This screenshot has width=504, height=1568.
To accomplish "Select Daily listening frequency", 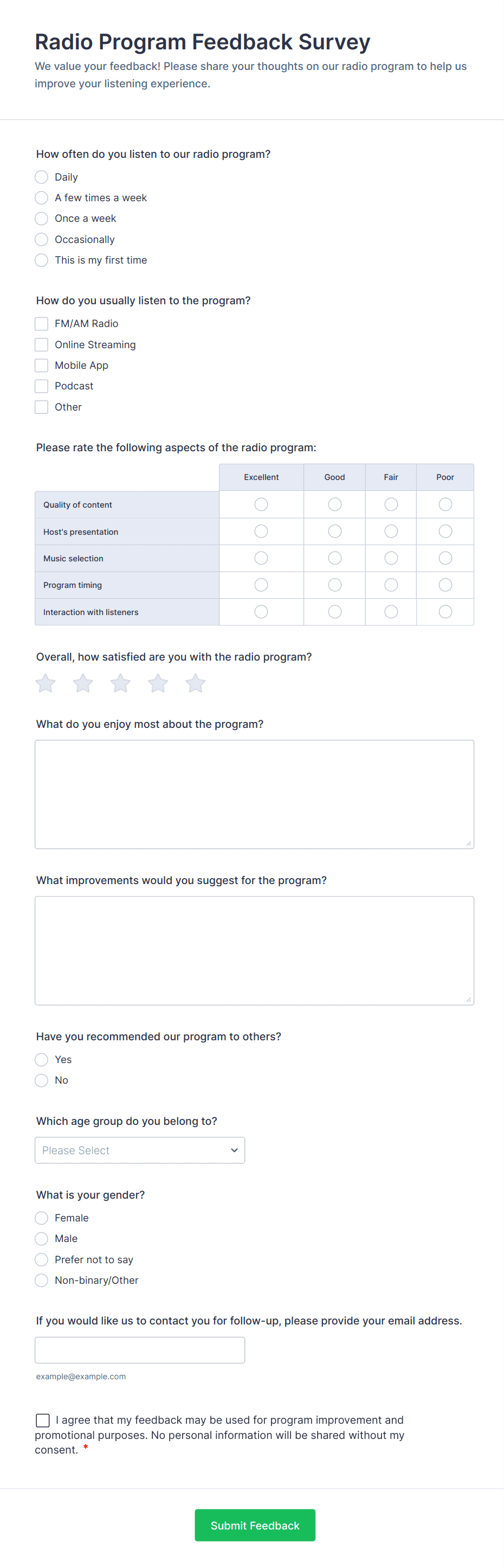I will click(x=41, y=176).
